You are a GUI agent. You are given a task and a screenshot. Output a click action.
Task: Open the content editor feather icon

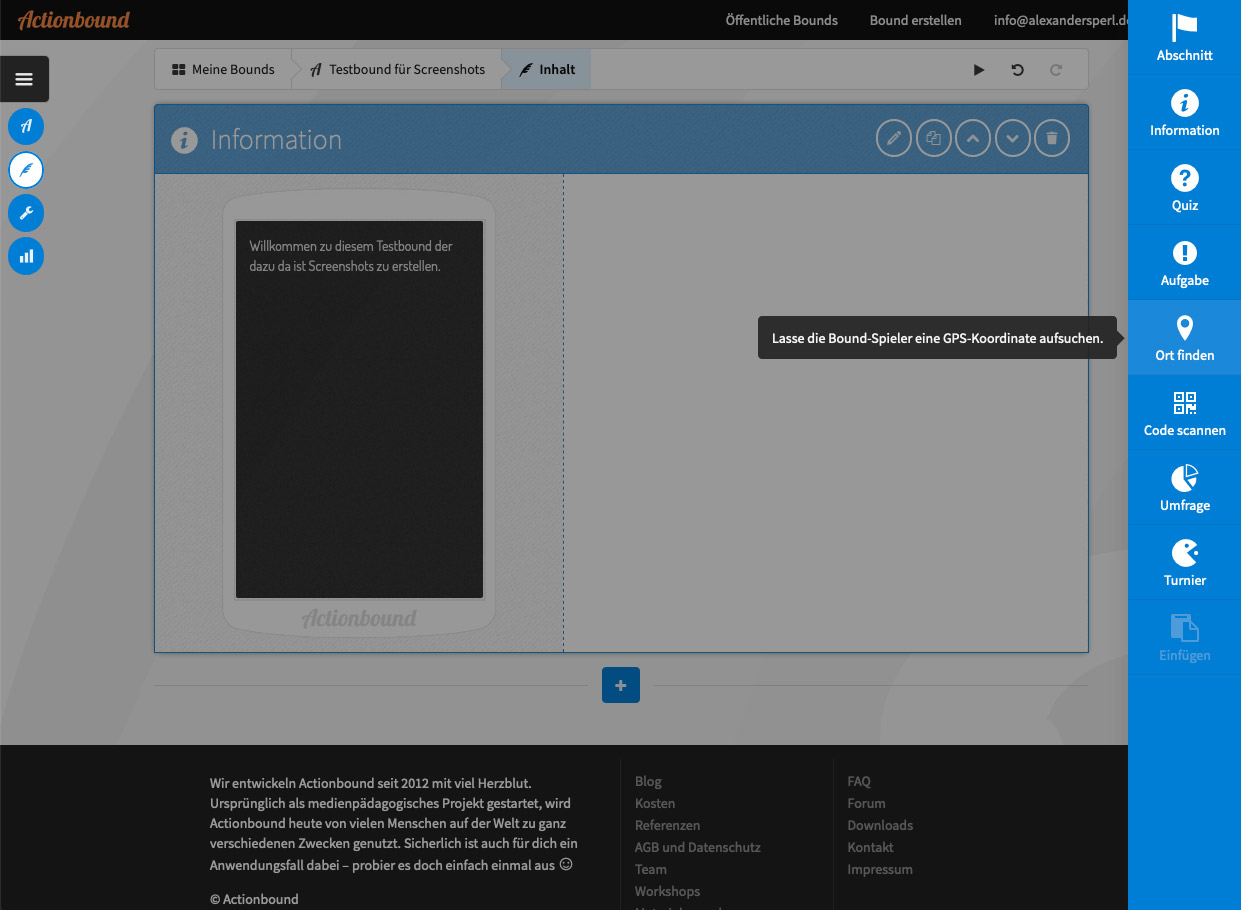(26, 170)
